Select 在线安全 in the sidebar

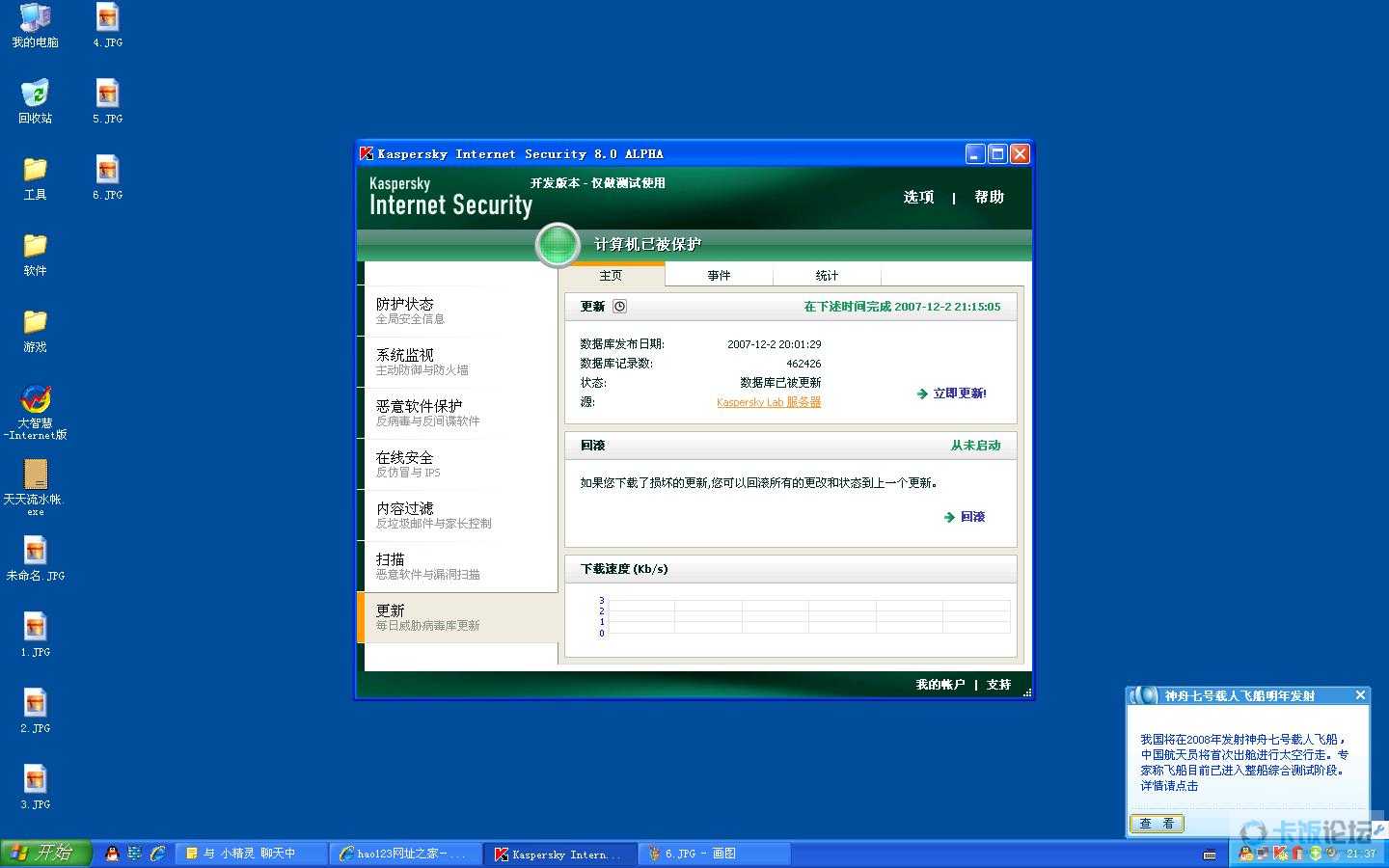[457, 464]
